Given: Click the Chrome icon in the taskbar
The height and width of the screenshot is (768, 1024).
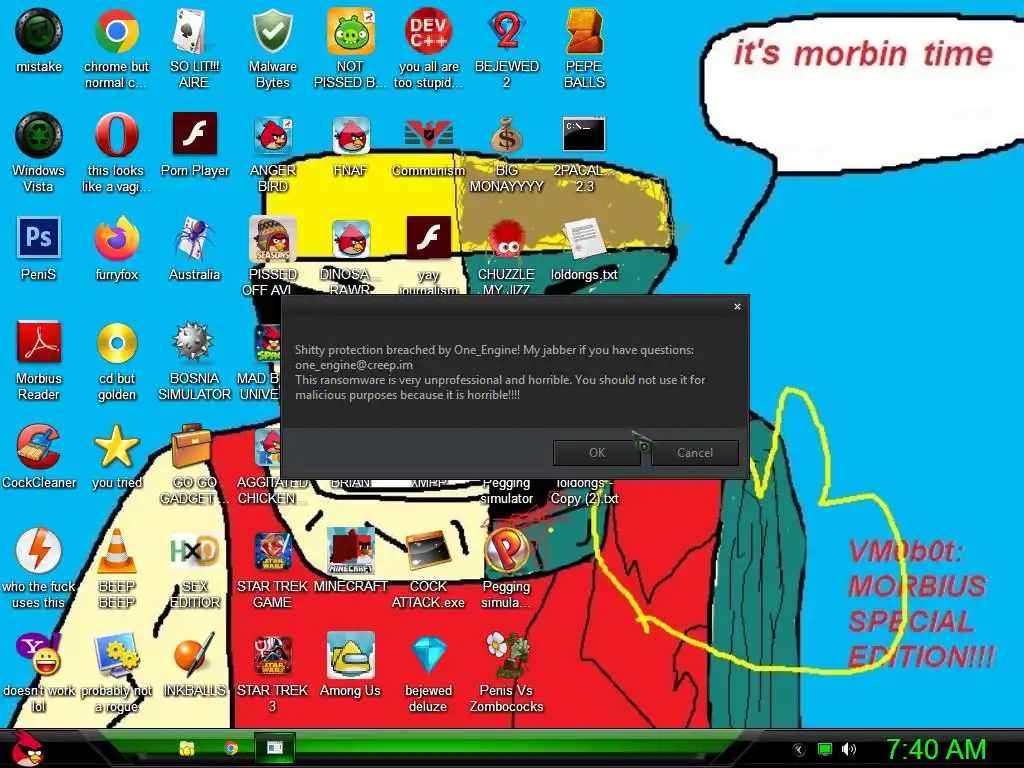Looking at the screenshot, I should pos(231,748).
